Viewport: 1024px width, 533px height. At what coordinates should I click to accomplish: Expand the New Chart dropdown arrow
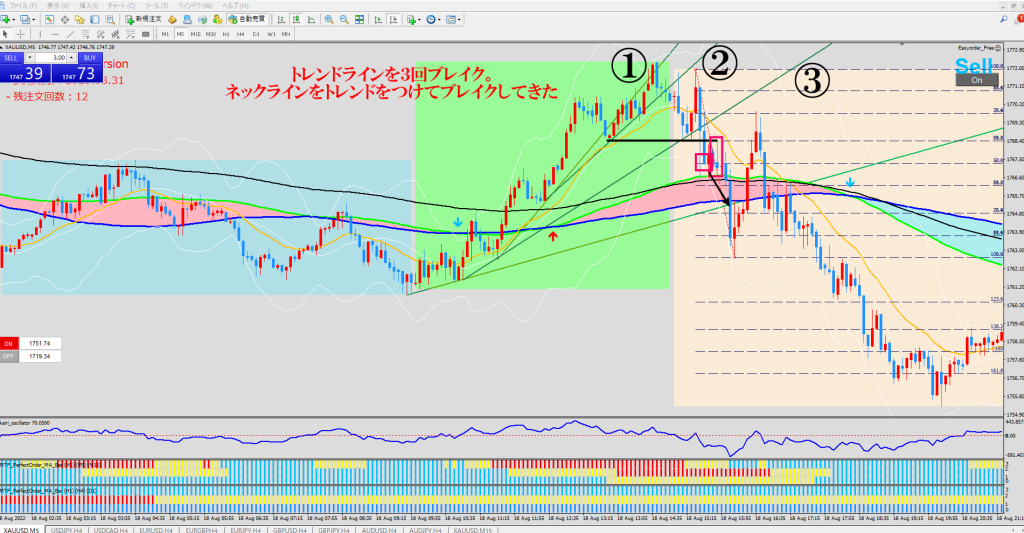click(13, 20)
